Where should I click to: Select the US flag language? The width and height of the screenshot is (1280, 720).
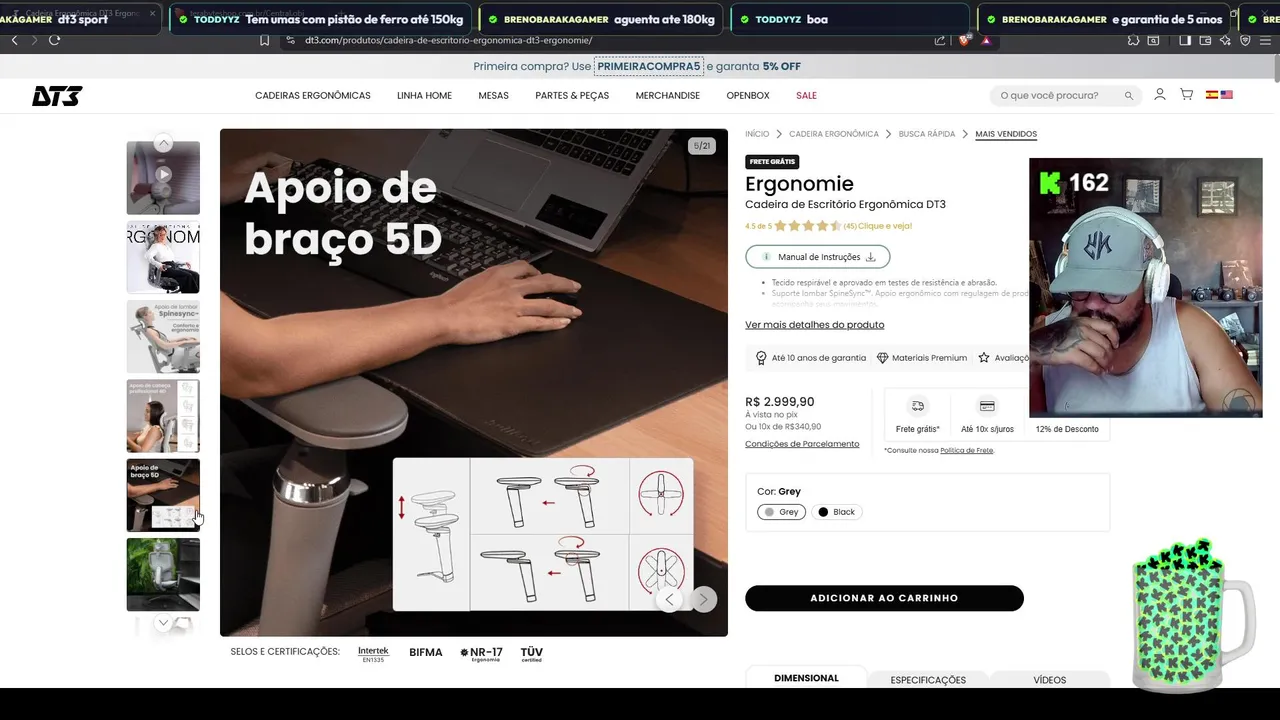(1227, 95)
